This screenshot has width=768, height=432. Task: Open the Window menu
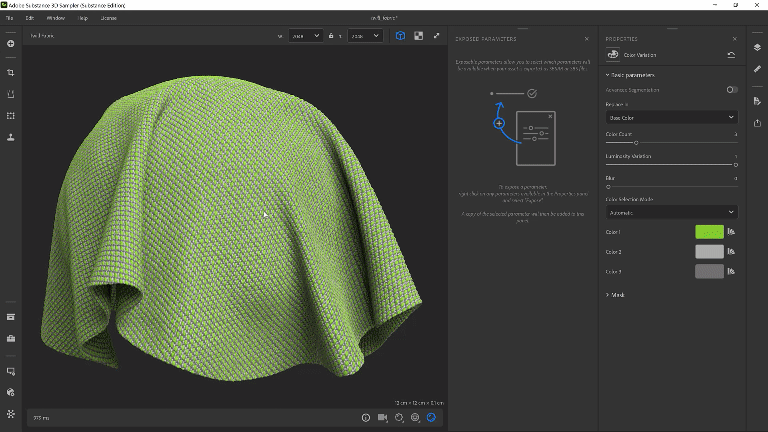point(56,18)
